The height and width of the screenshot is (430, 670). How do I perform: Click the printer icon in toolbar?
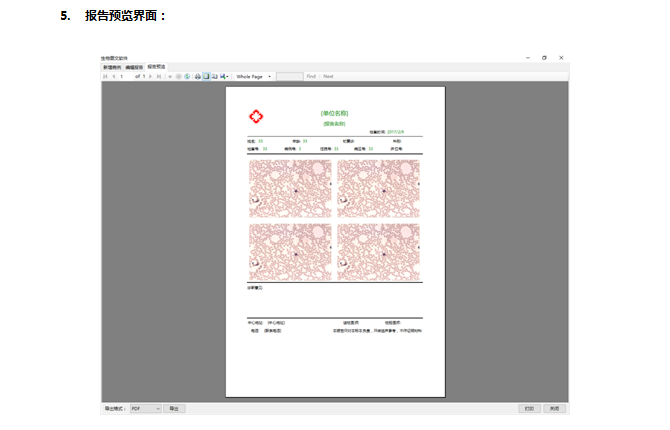click(198, 76)
